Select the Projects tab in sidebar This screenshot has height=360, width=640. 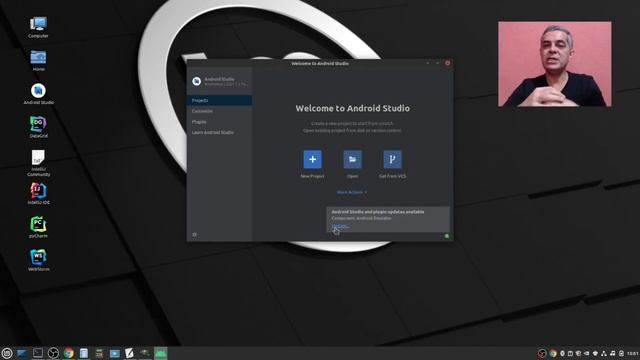(x=219, y=100)
